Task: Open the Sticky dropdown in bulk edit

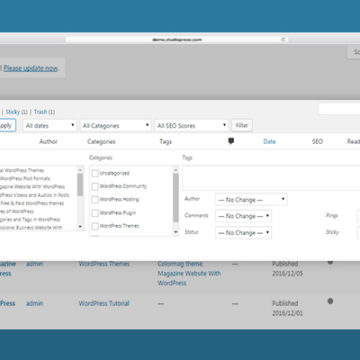Action: pyautogui.click(x=358, y=233)
